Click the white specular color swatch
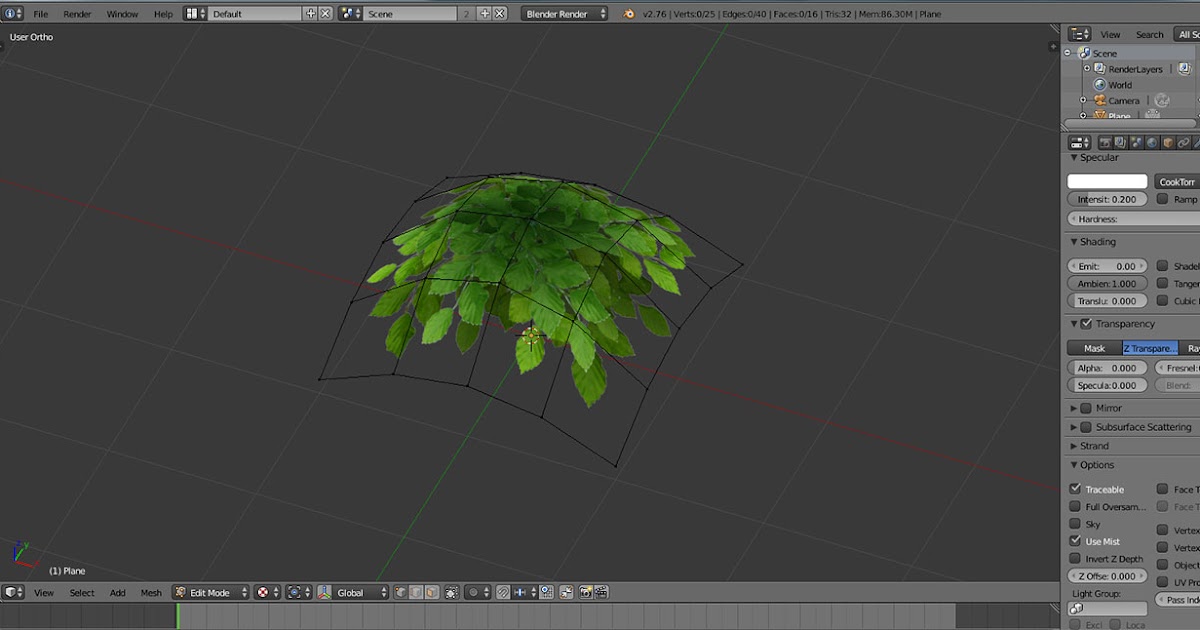 tap(1107, 180)
